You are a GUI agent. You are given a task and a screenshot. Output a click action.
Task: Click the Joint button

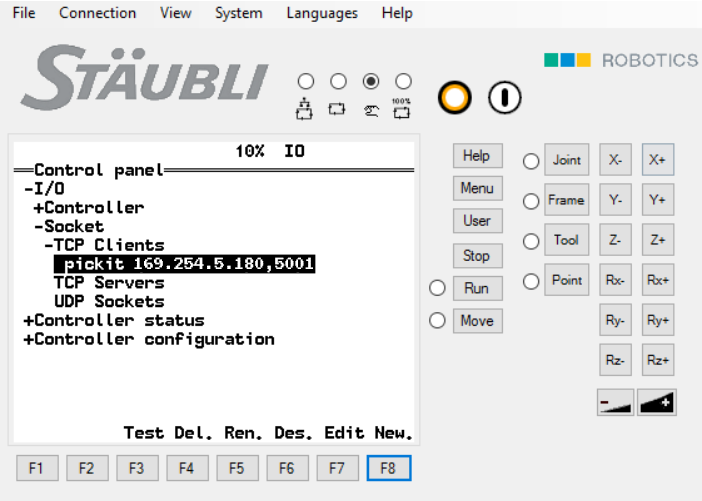[566, 160]
